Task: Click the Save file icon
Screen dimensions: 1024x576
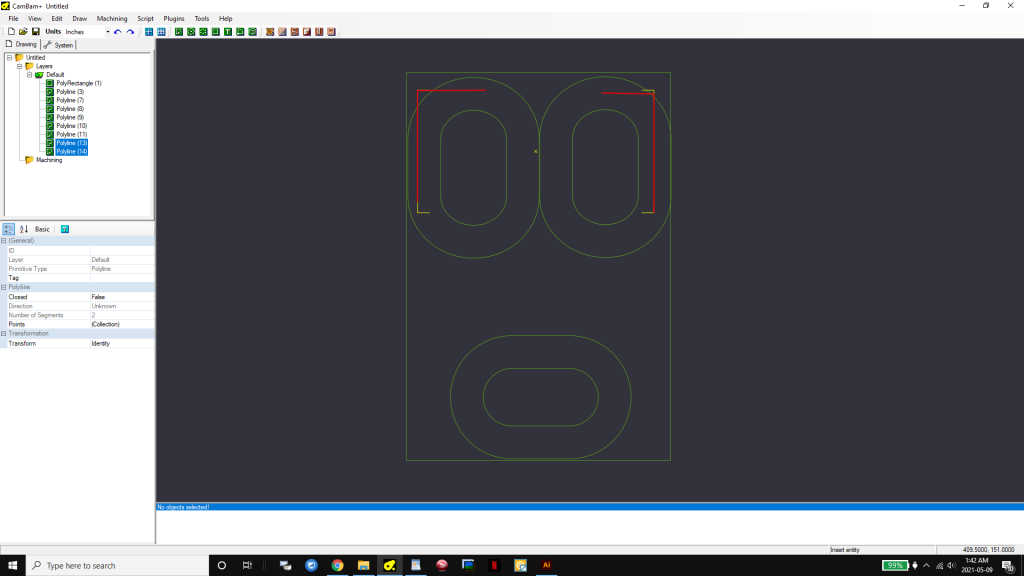Action: click(35, 31)
